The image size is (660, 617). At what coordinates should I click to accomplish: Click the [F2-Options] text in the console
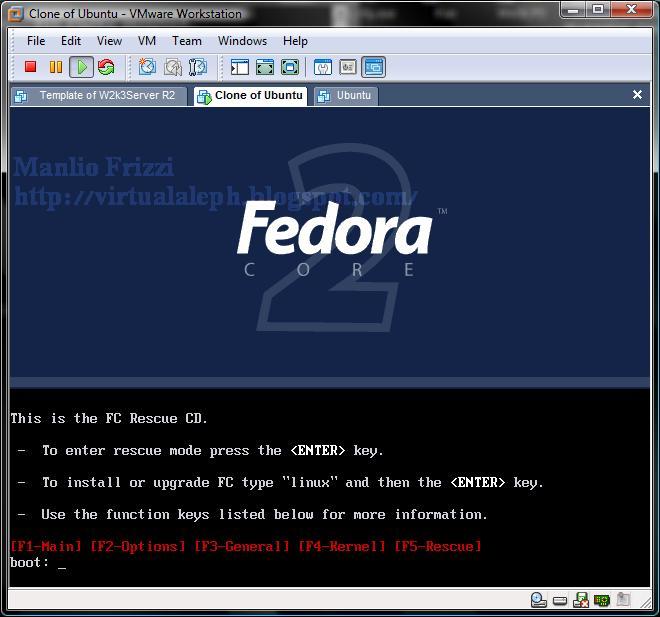point(138,546)
